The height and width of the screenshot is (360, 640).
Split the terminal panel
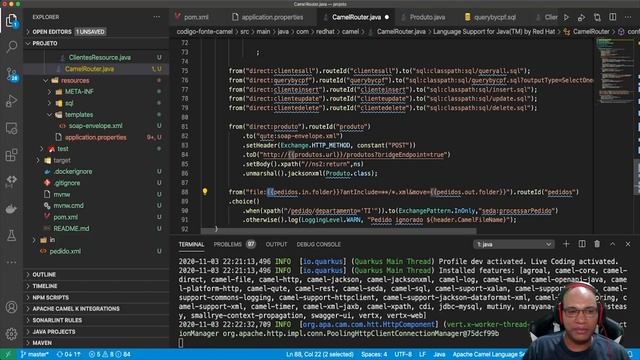click(582, 244)
